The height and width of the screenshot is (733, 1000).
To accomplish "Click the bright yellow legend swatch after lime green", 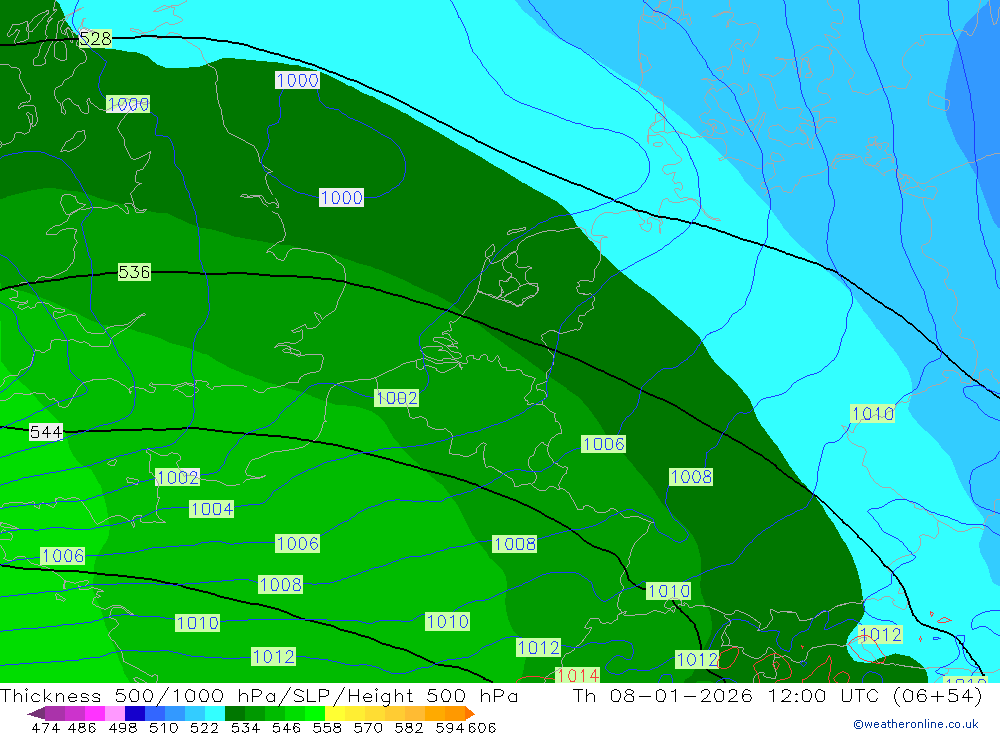I will (335, 713).
